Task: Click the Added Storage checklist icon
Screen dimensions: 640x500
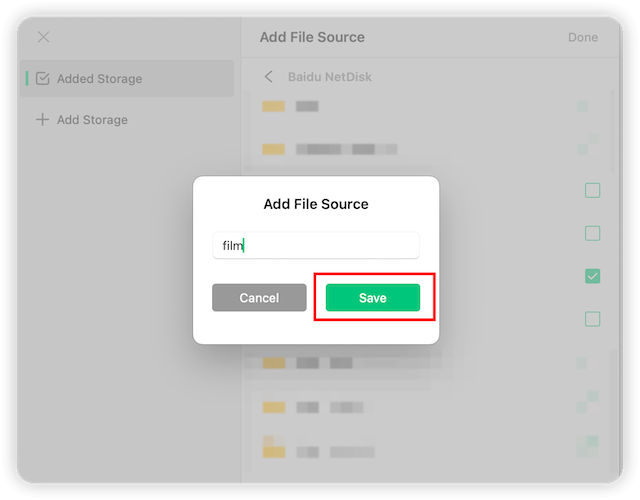Action: (x=42, y=79)
